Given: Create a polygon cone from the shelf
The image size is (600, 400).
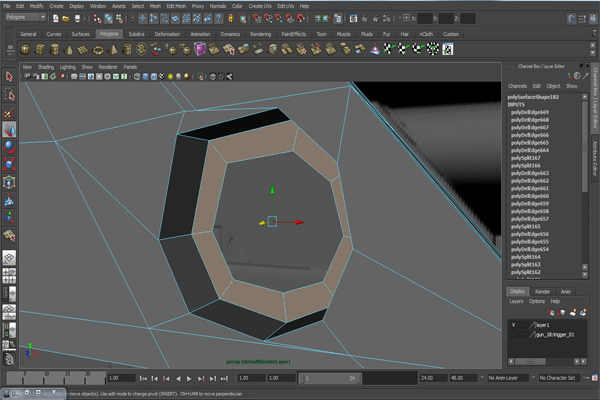Looking at the screenshot, I should [x=69, y=49].
